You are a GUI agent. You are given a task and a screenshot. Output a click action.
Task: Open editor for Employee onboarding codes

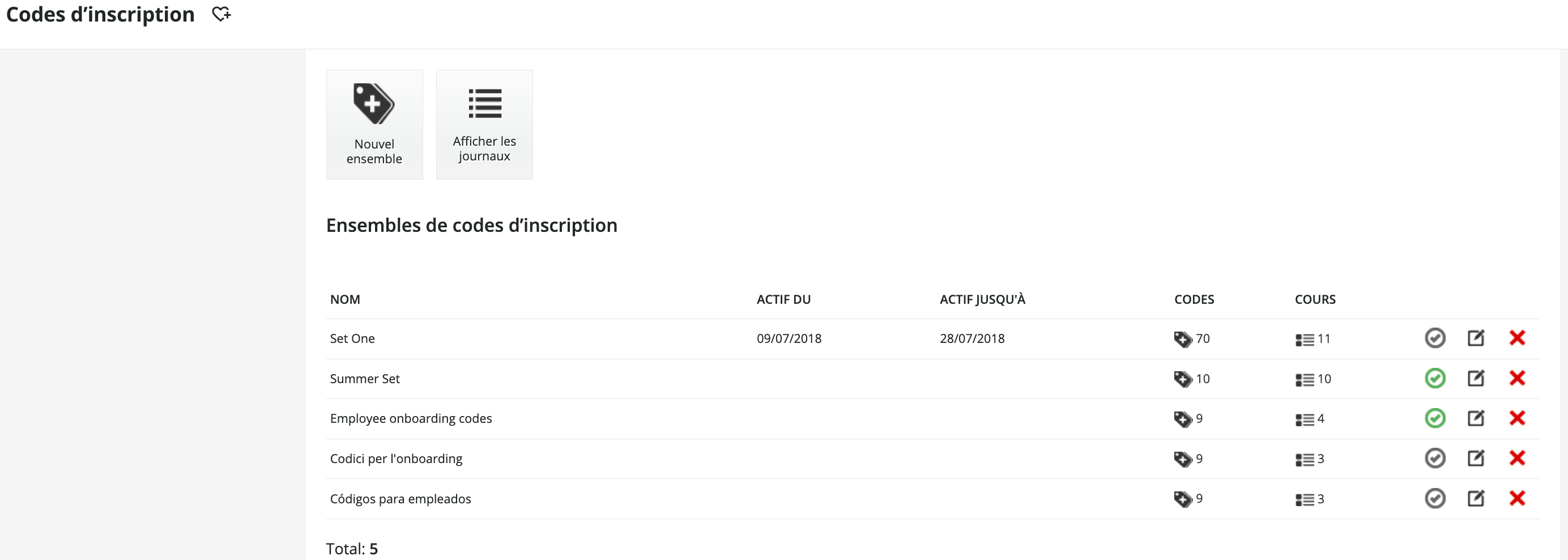pos(1476,418)
